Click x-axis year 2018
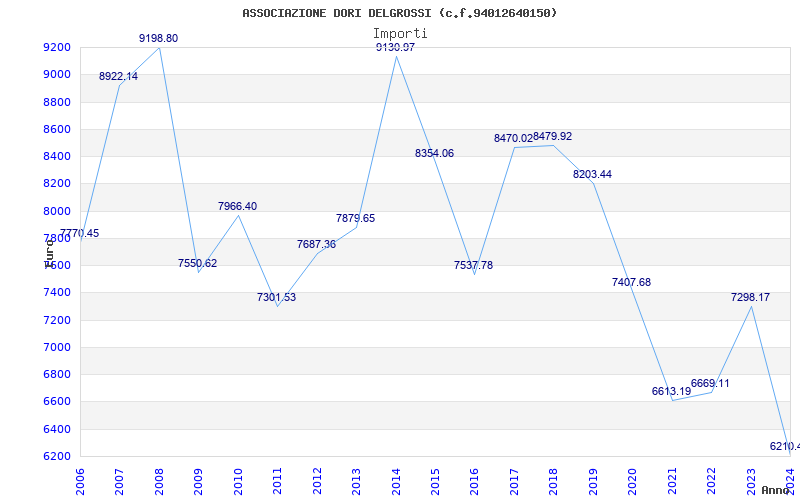This screenshot has width=800, height=500. click(554, 482)
